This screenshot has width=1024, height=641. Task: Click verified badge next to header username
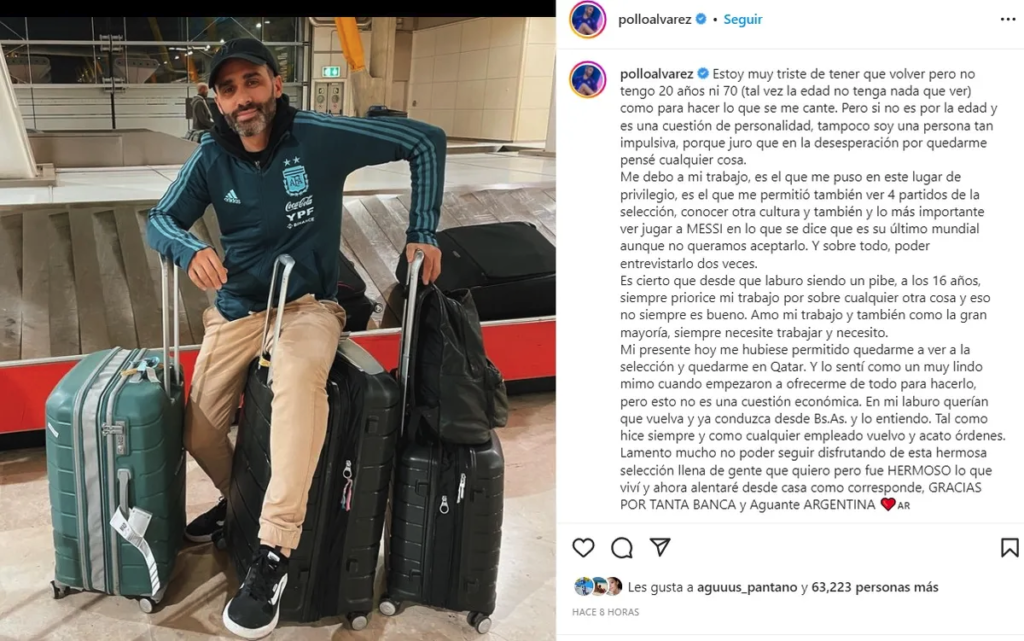click(x=701, y=19)
